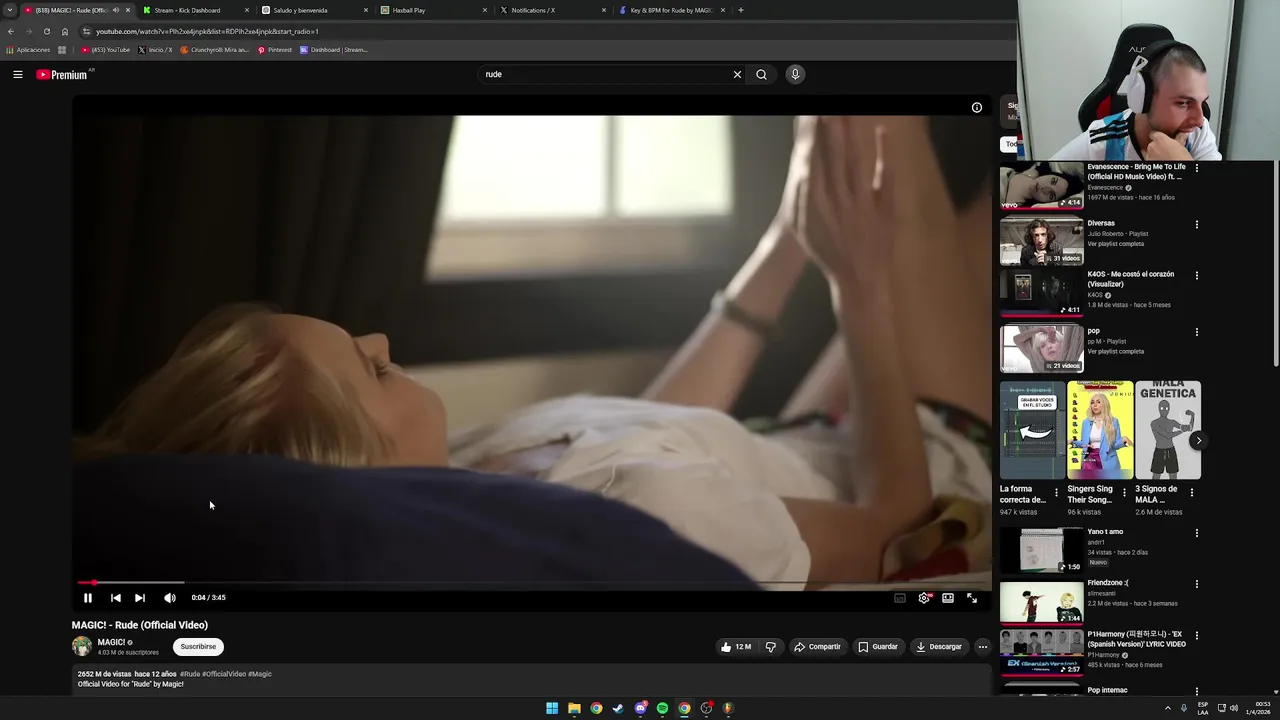The height and width of the screenshot is (720, 1280).
Task: Open Crunchyroll bookmark
Action: (x=214, y=50)
